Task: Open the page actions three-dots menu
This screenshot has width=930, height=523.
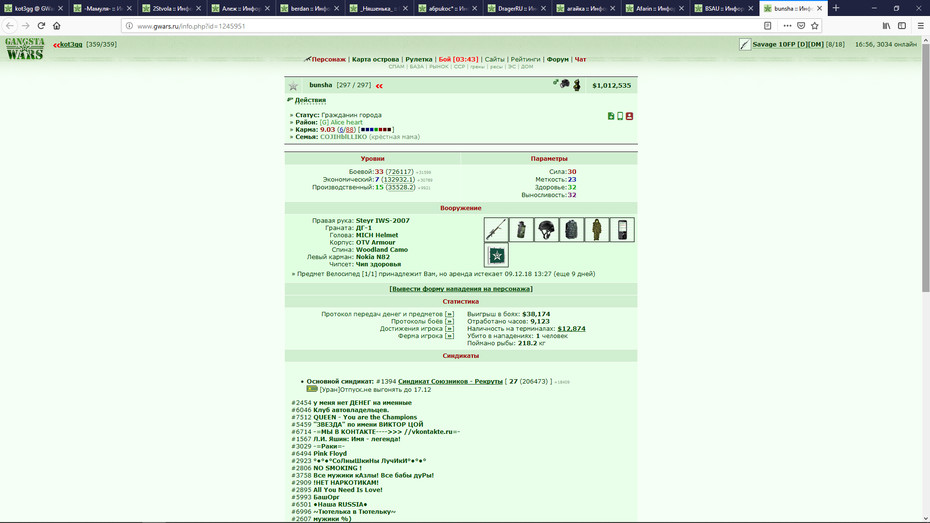Action: [787, 25]
